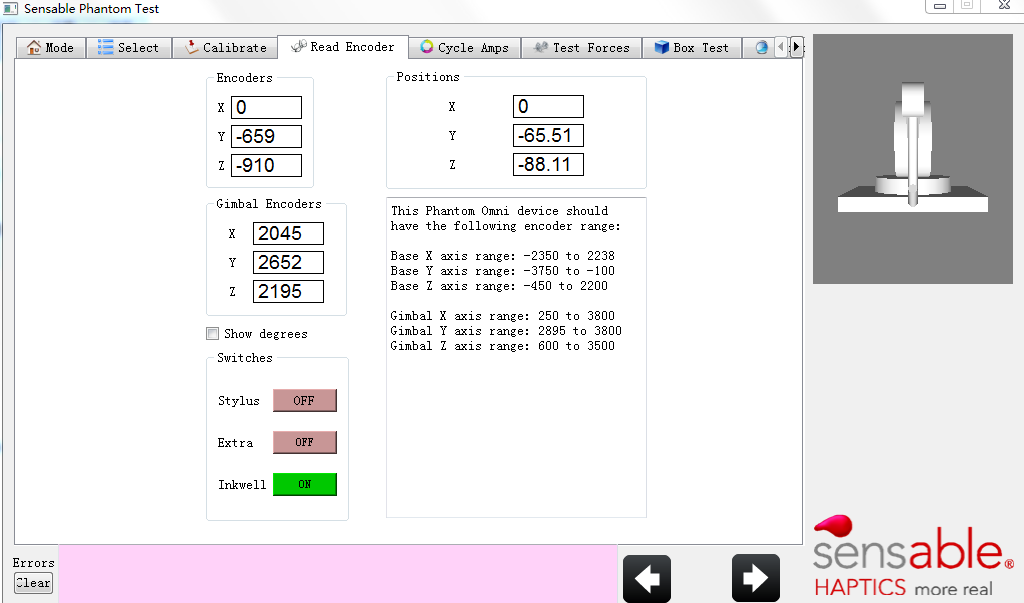The image size is (1024, 603).
Task: Toggle the Stylus switch OFF button
Action: (x=304, y=400)
